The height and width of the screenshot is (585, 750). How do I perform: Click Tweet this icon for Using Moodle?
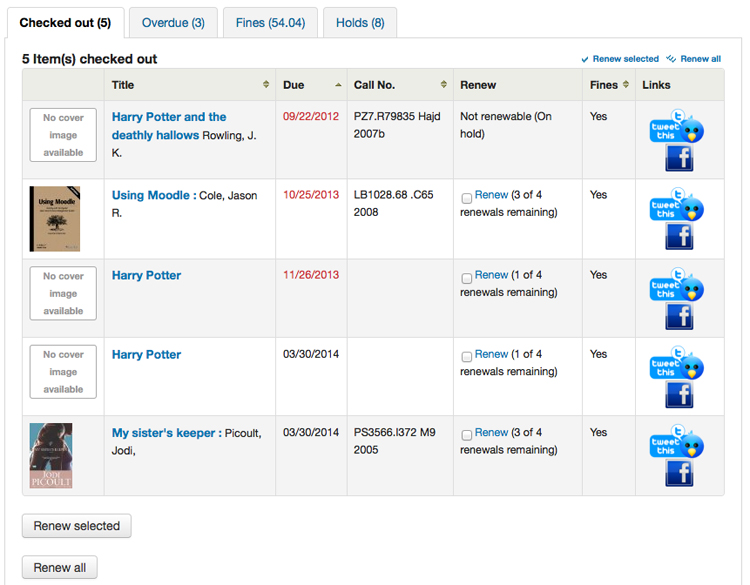tap(677, 206)
